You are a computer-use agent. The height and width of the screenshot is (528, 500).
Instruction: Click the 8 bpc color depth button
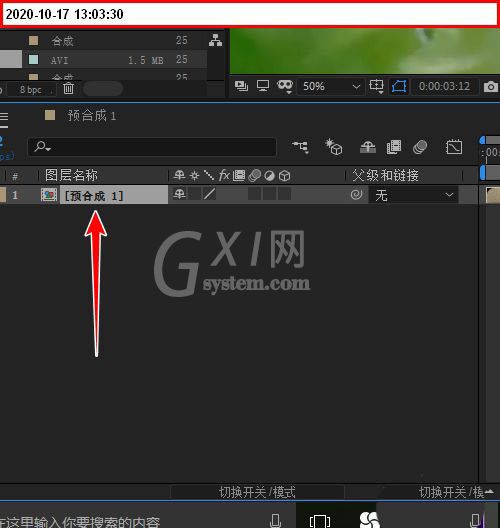tap(31, 90)
